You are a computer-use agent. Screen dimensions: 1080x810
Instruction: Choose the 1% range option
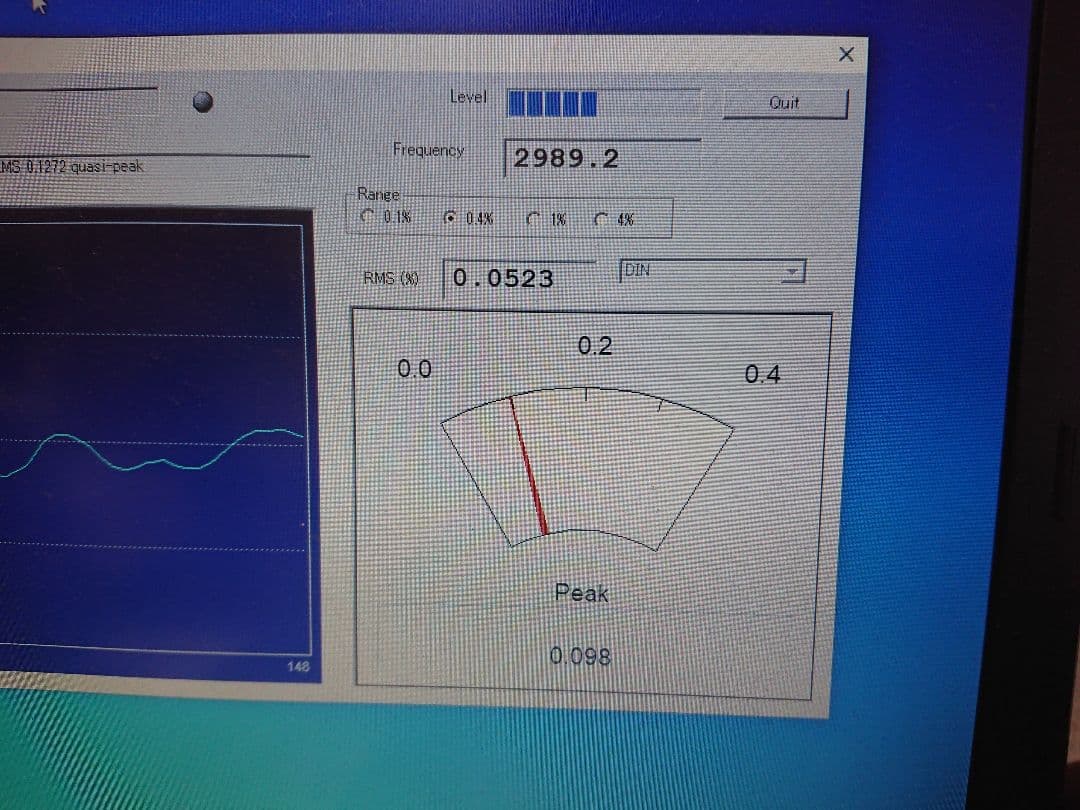[531, 217]
